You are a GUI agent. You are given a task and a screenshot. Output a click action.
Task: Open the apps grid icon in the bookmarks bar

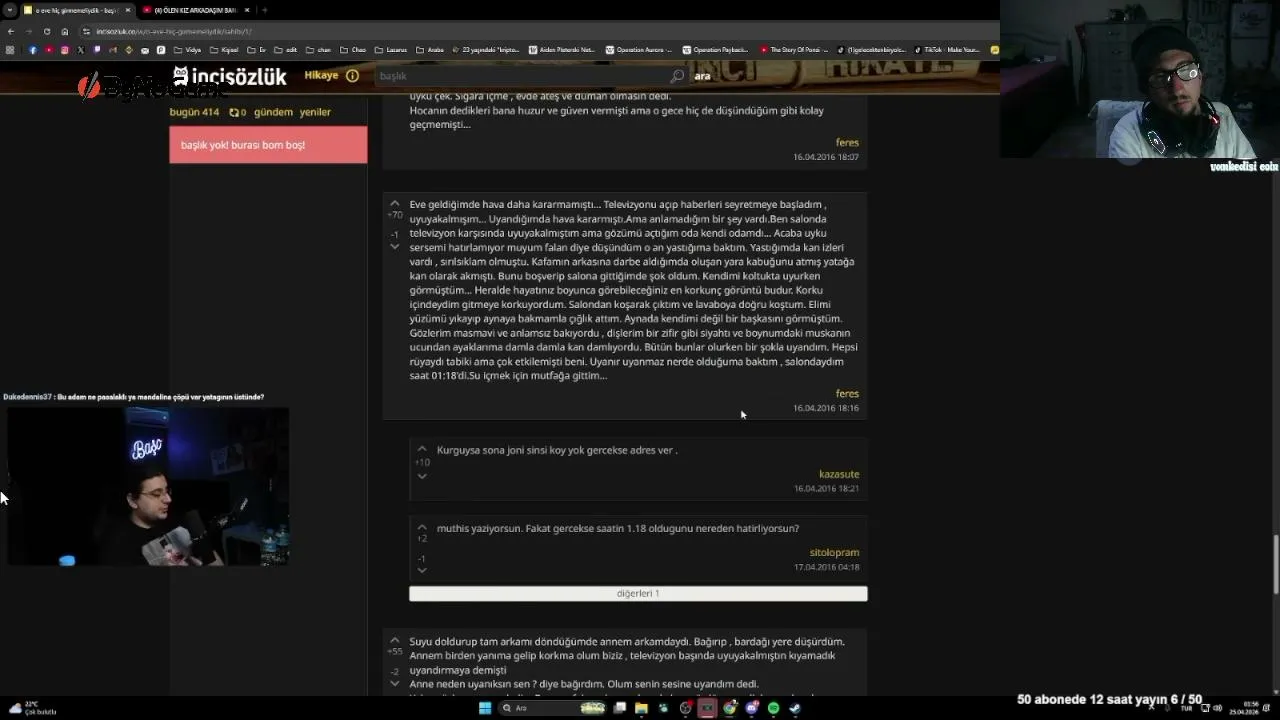point(10,50)
